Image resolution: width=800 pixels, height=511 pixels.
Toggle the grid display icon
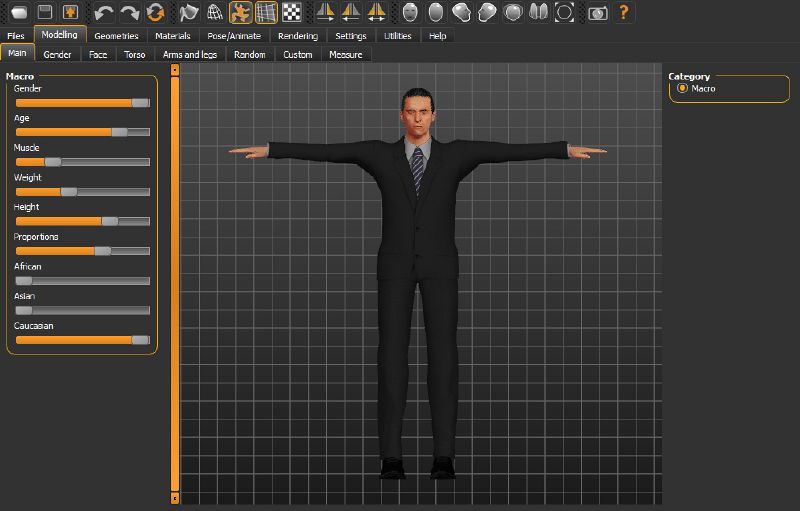266,13
